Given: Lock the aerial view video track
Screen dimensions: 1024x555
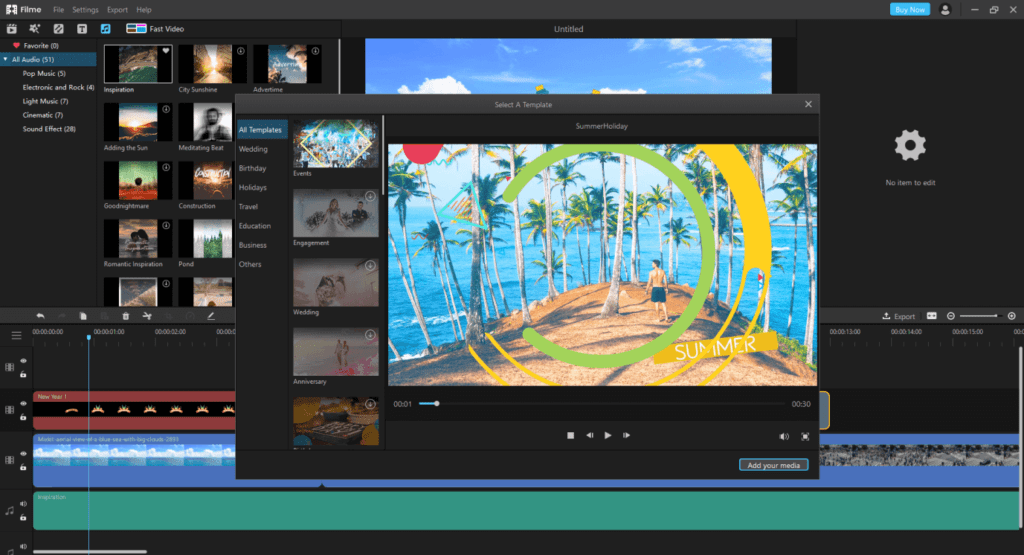Looking at the screenshot, I should [x=24, y=467].
